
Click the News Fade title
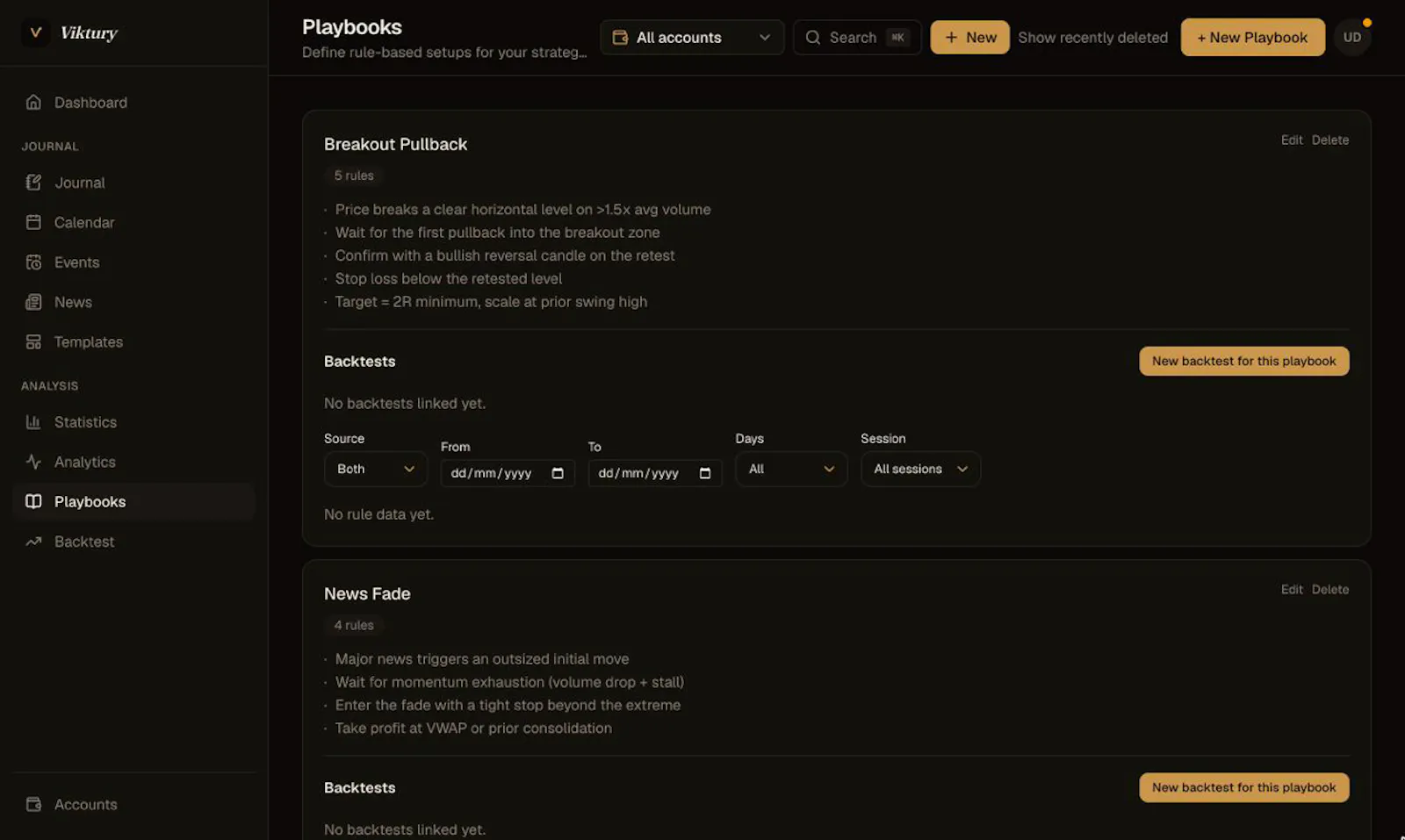click(x=367, y=594)
